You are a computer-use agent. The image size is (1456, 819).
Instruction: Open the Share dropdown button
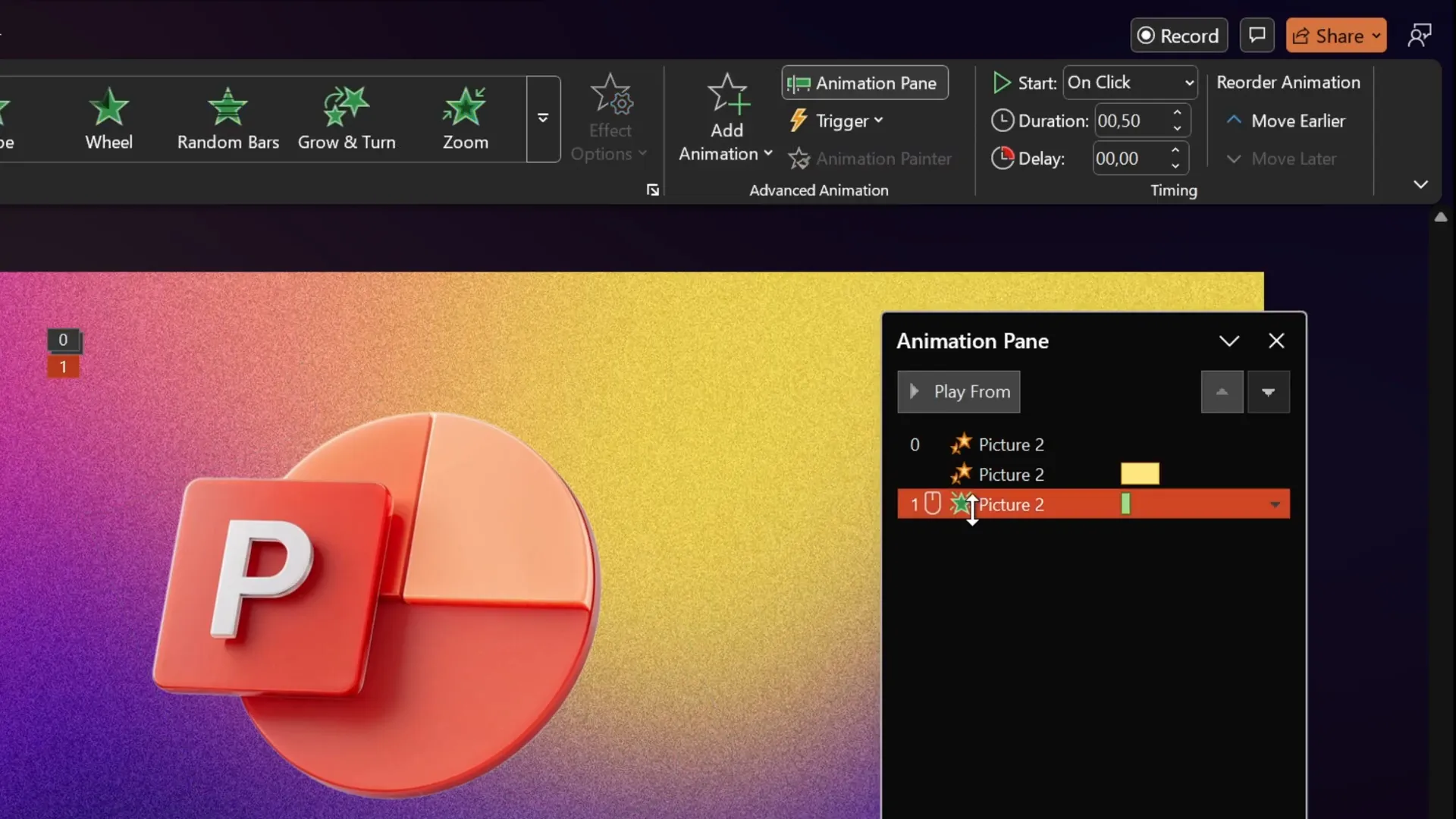coord(1335,36)
